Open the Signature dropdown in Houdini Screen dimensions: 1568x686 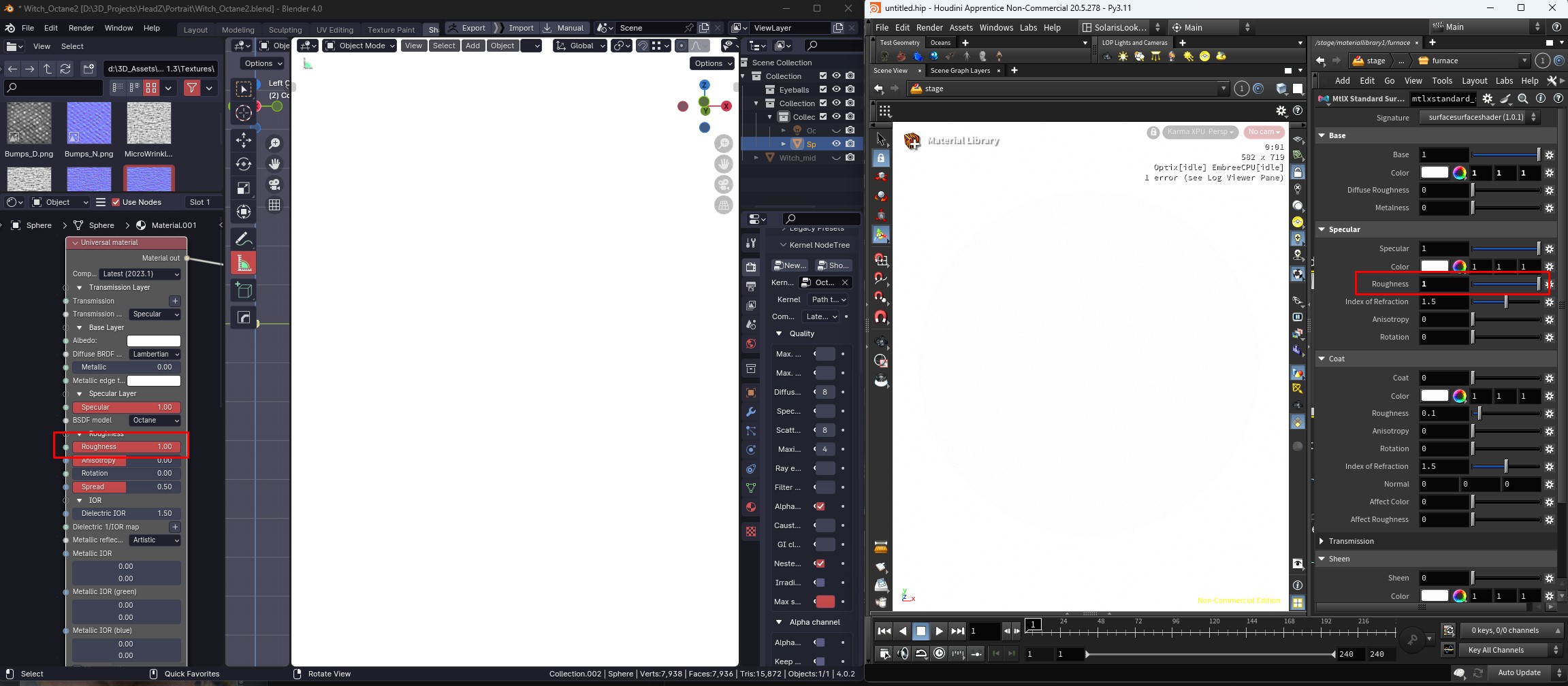coord(1479,117)
